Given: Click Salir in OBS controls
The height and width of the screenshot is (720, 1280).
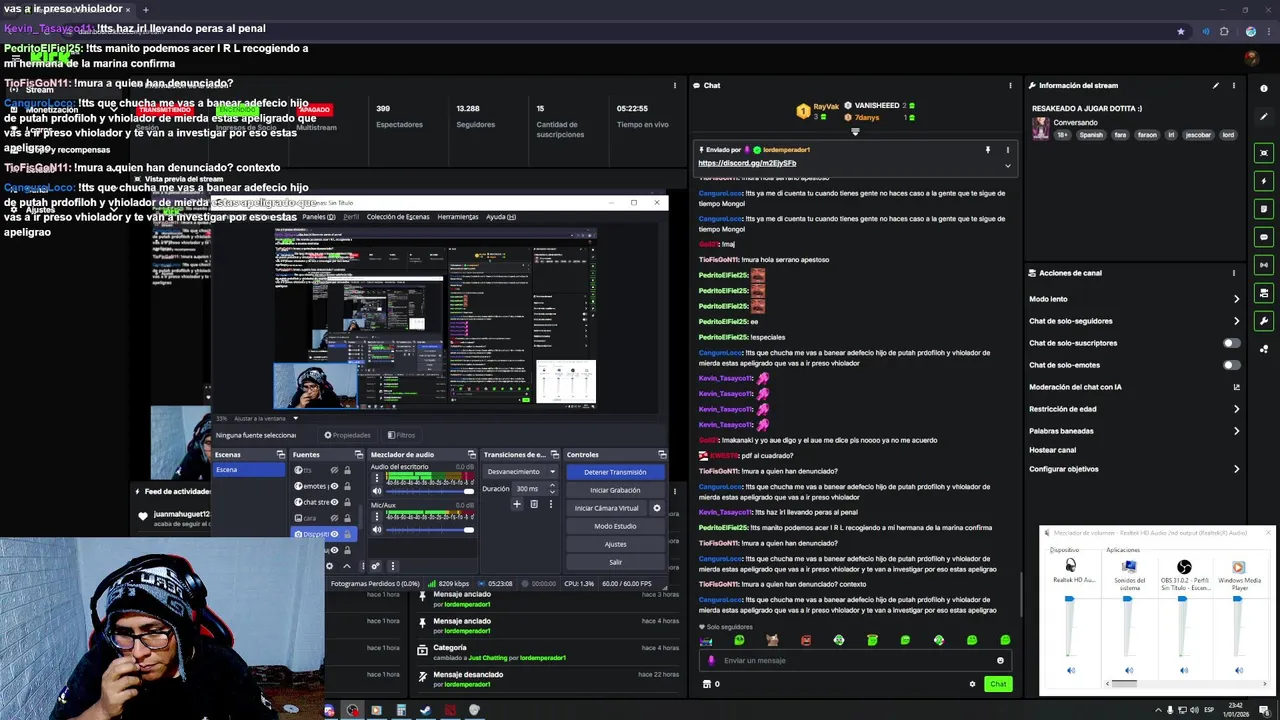Looking at the screenshot, I should 615,562.
